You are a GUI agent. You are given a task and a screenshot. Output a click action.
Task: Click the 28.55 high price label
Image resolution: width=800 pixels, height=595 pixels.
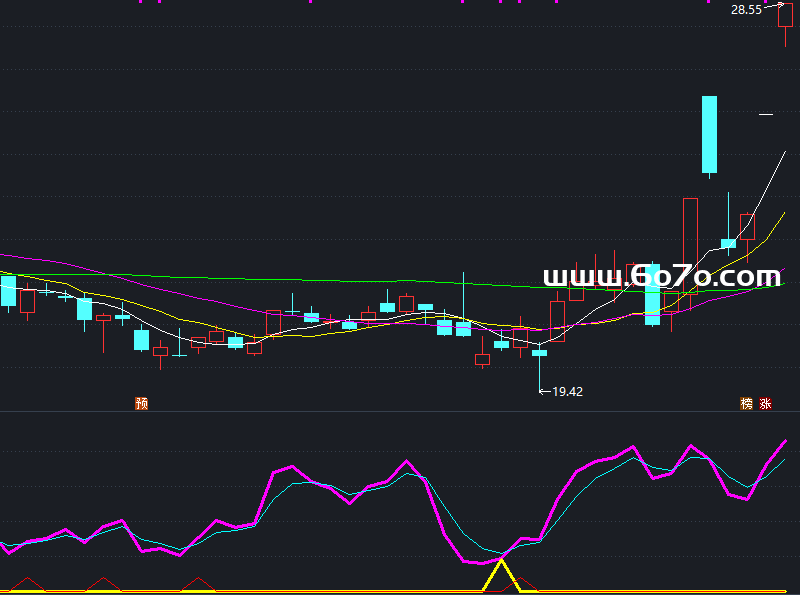(746, 9)
